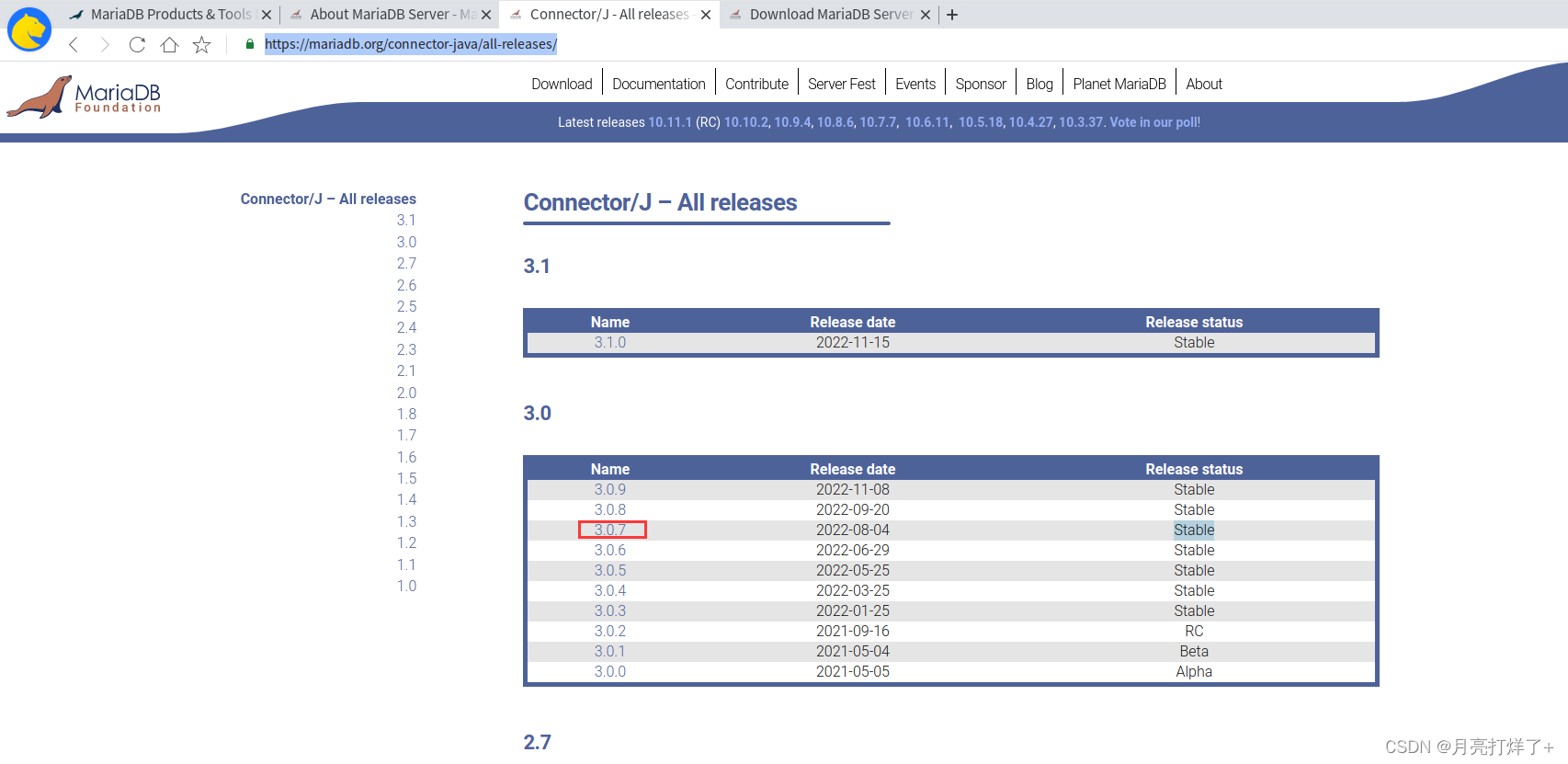Click the release date 2022-11-15

853,342
